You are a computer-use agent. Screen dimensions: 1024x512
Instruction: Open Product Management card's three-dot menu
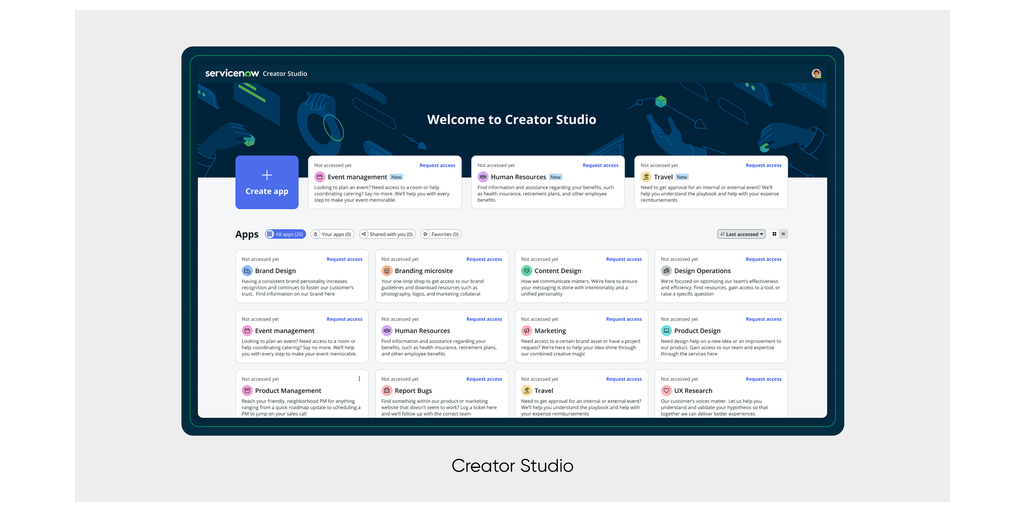pos(360,379)
